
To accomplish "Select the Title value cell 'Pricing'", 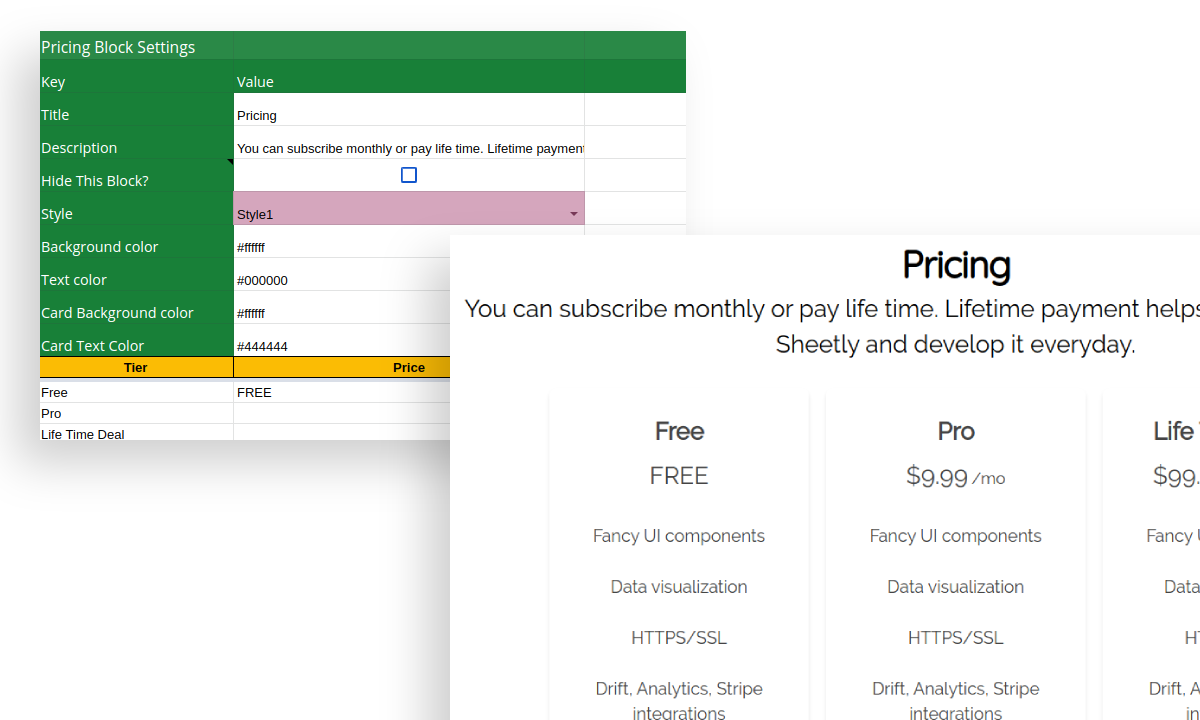I will 409,110.
